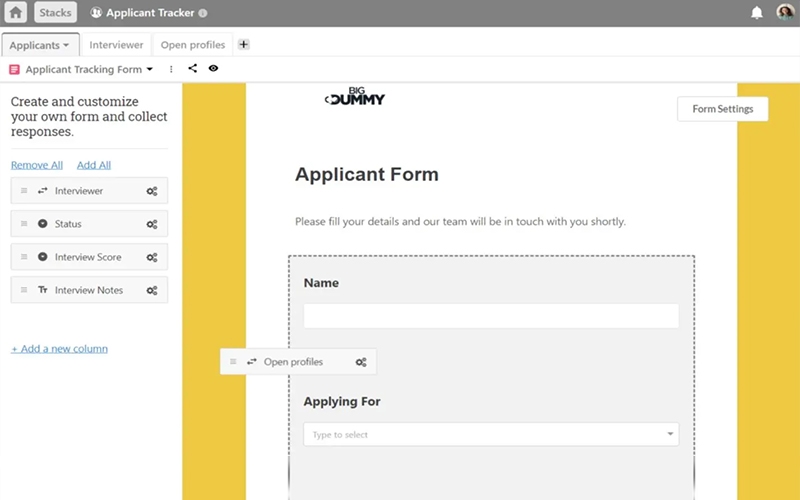The image size is (800, 500).
Task: Click the Big Dummy logo image
Action: coord(355,96)
